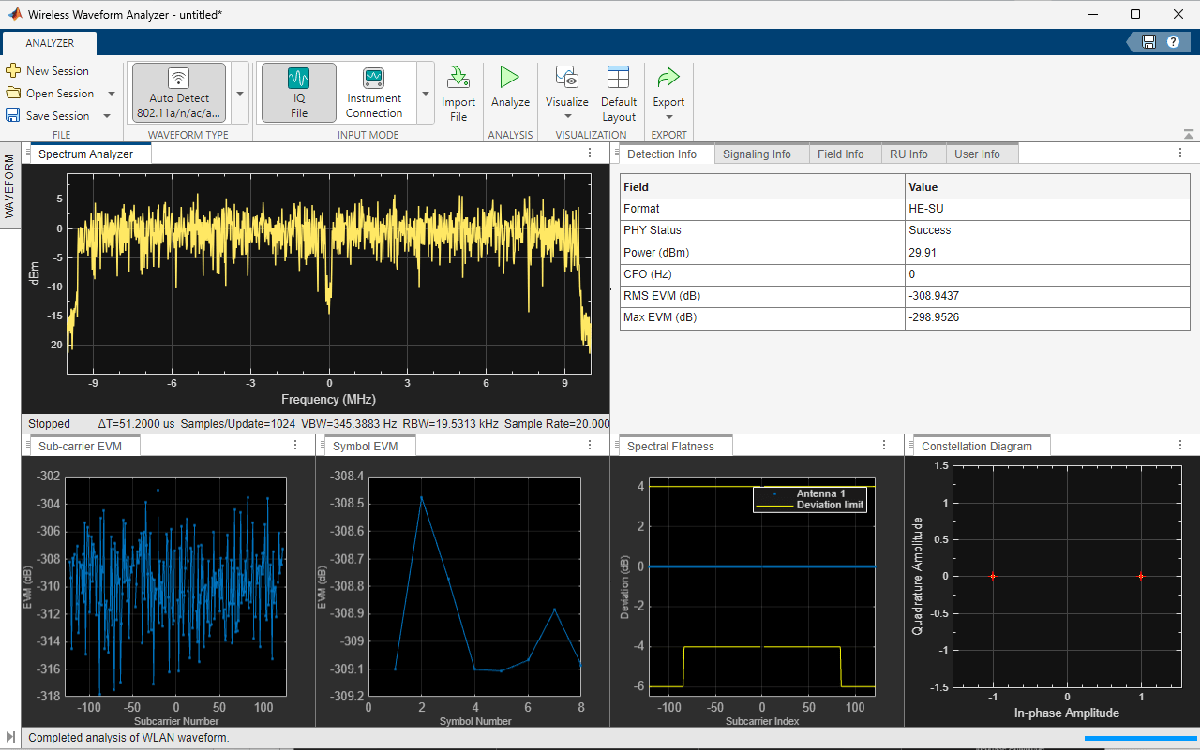The height and width of the screenshot is (750, 1200).
Task: Click the Default Layout icon
Action: pos(619,78)
